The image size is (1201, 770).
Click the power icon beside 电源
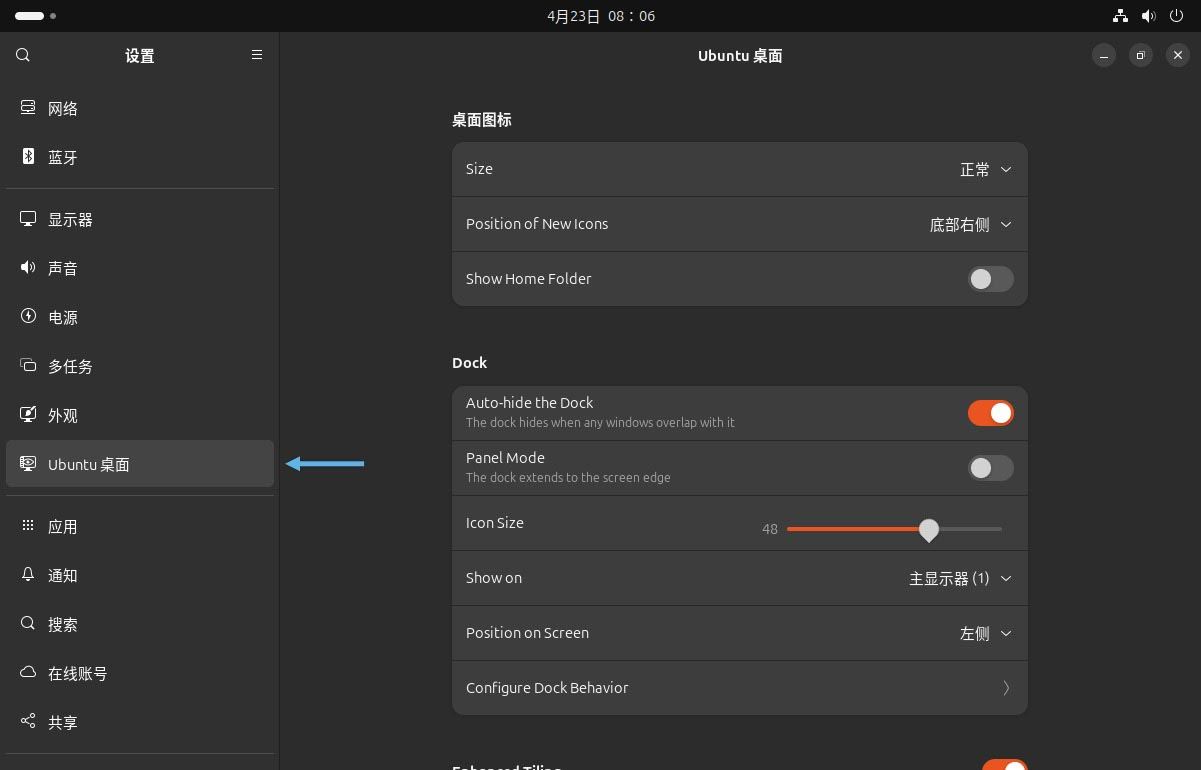[28, 316]
